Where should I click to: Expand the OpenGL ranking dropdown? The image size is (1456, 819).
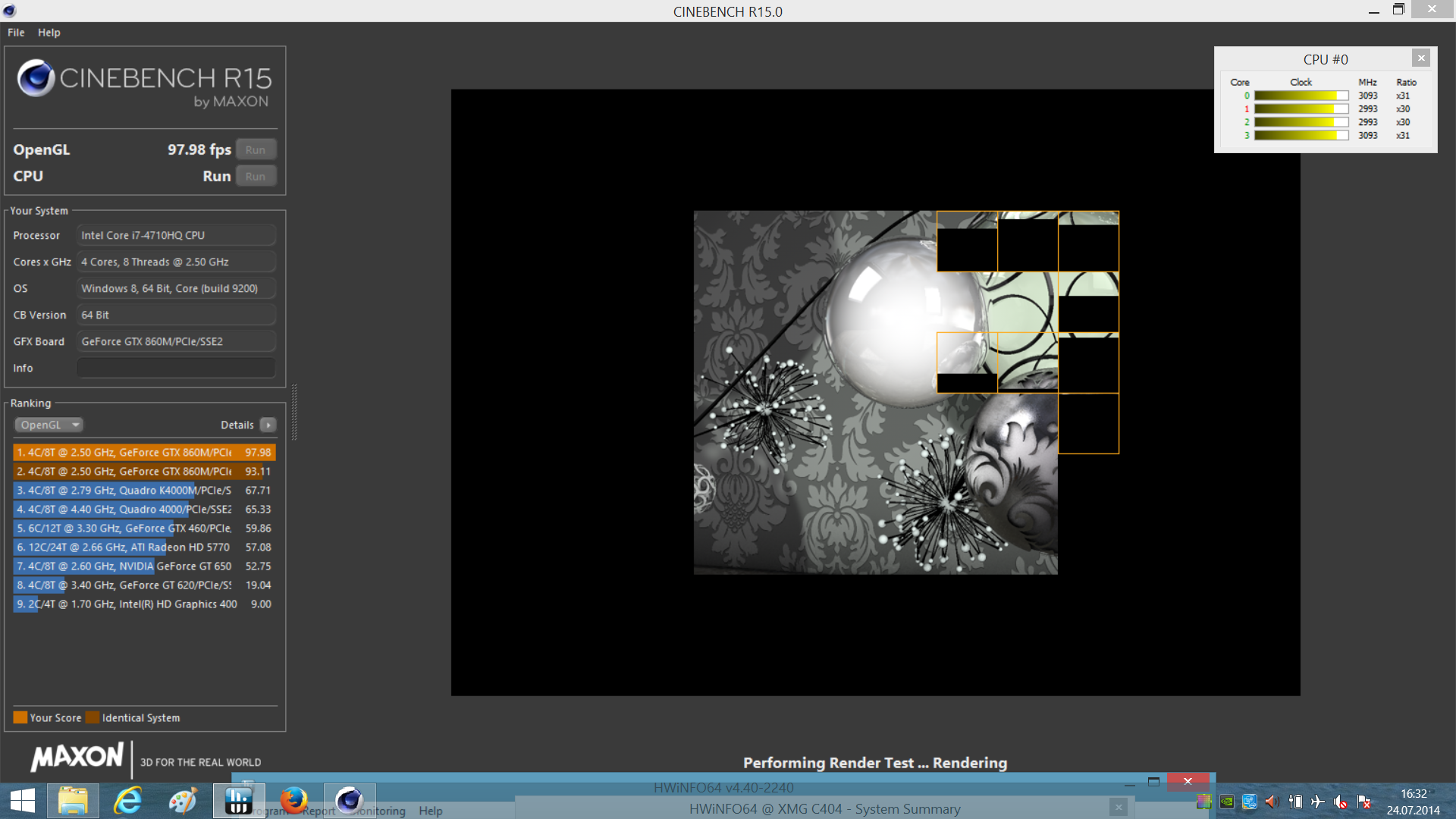coord(49,425)
